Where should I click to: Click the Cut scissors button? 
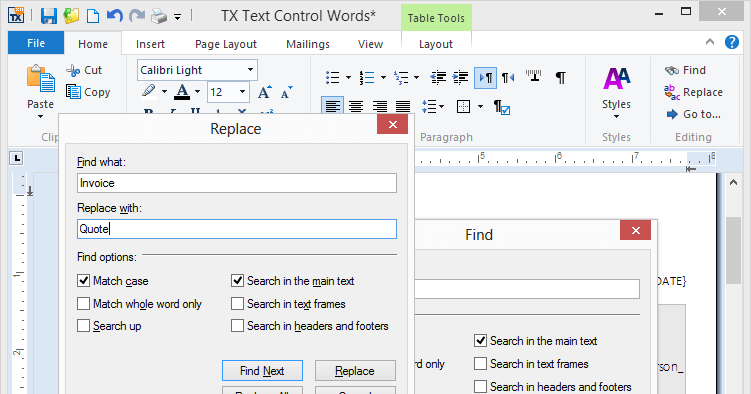[84, 70]
